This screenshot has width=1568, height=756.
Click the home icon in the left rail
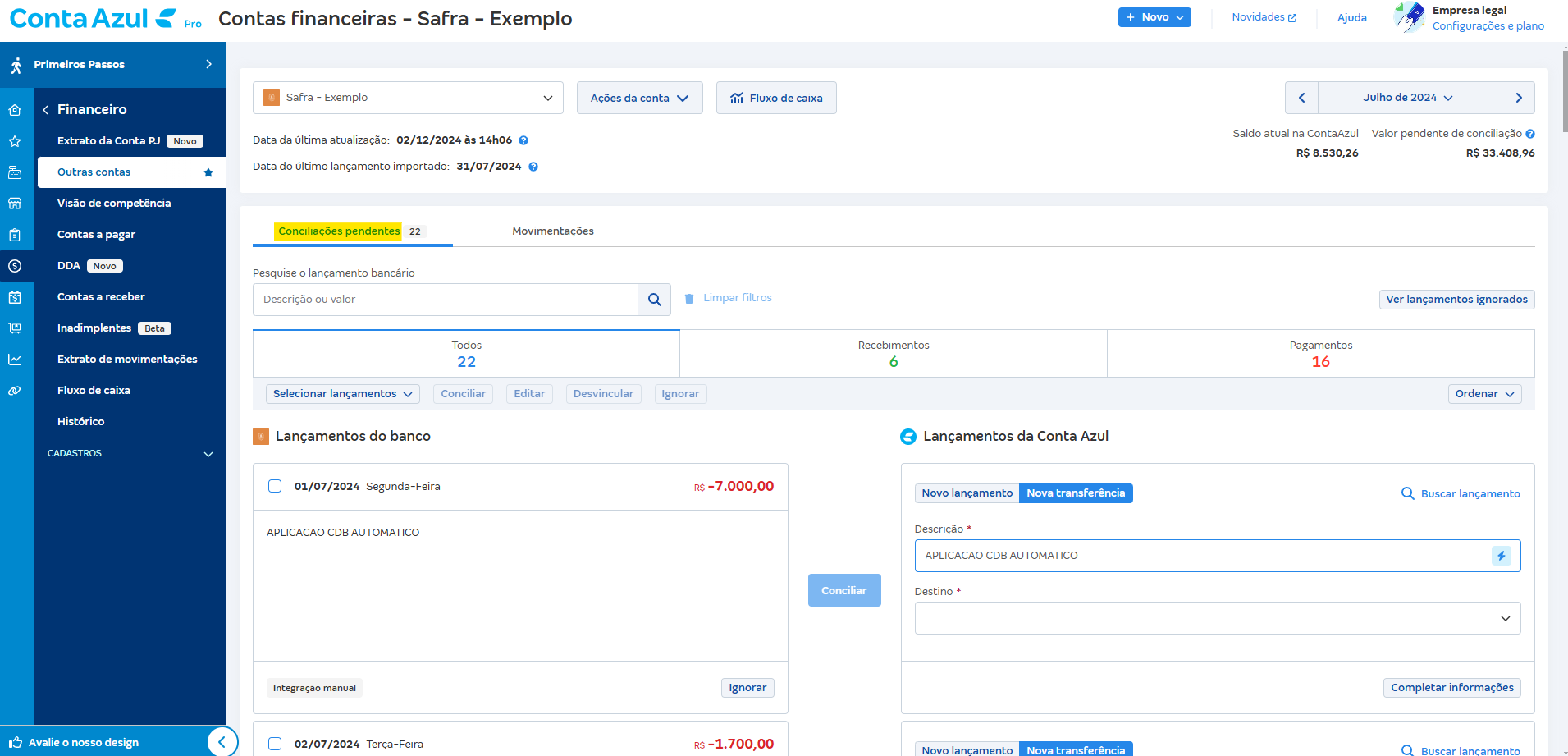15,110
